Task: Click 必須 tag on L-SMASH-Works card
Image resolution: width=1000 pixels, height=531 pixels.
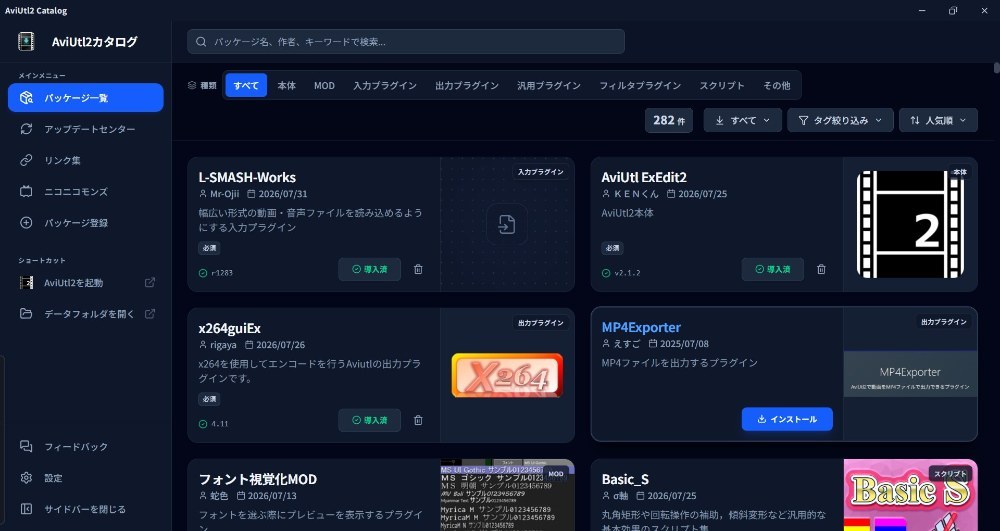Action: [209, 248]
